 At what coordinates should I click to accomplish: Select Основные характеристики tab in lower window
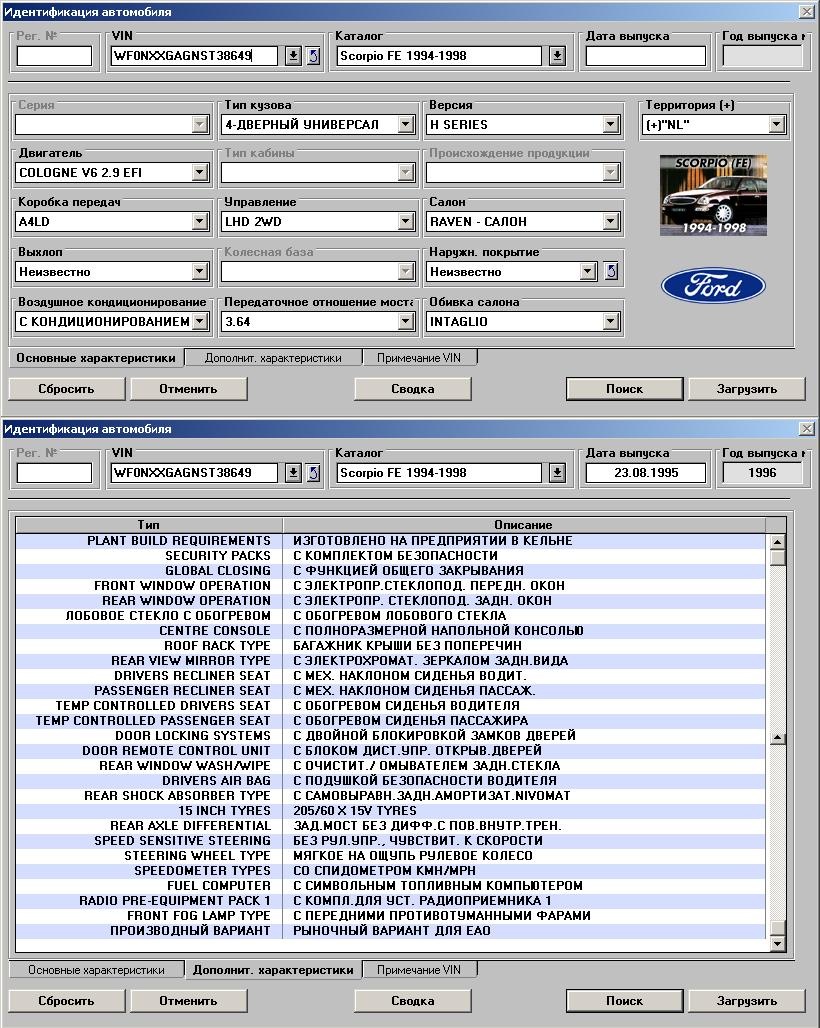point(96,970)
